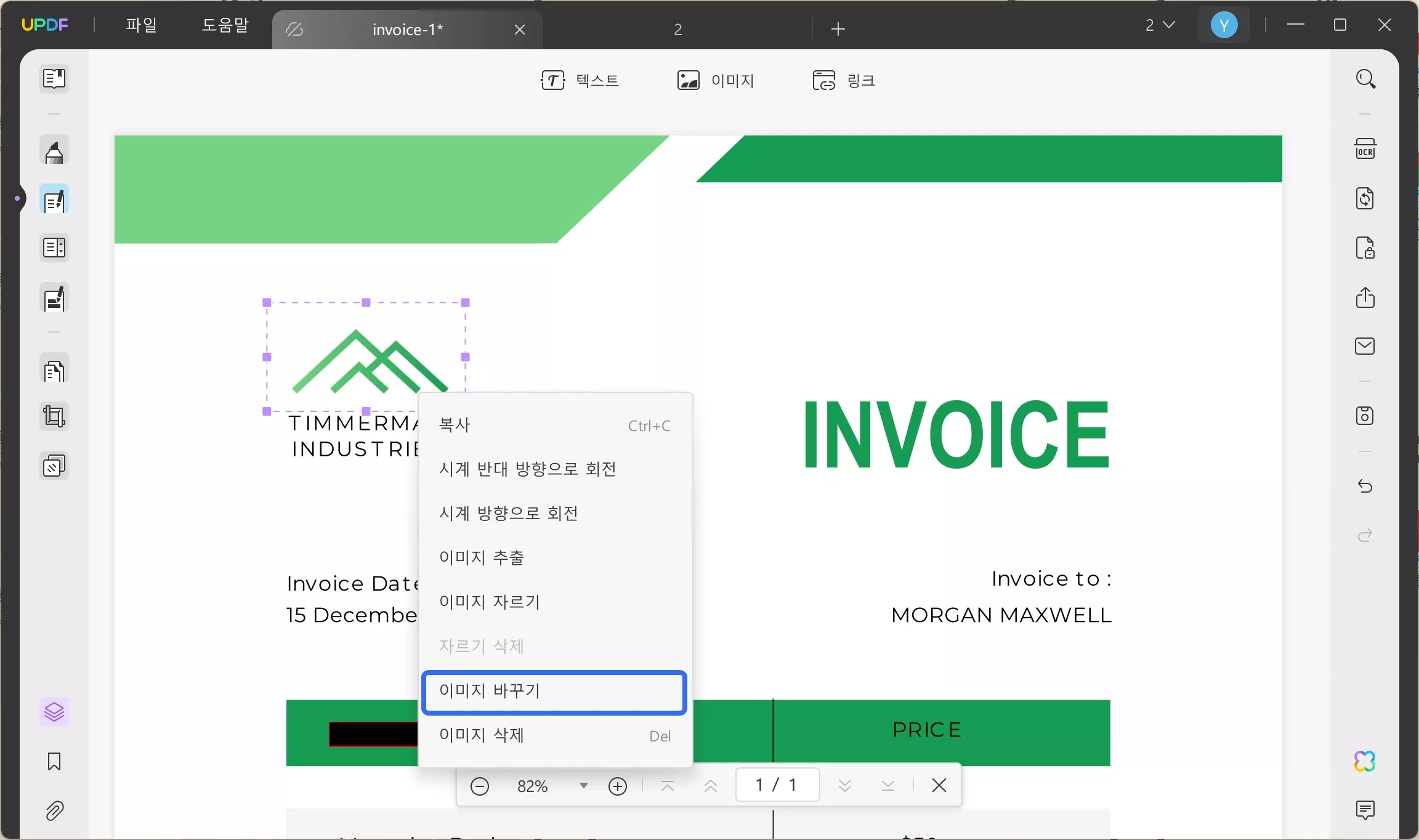Expand the 82% zoom level dropdown
Screen dimensions: 1419x840
click(584, 786)
